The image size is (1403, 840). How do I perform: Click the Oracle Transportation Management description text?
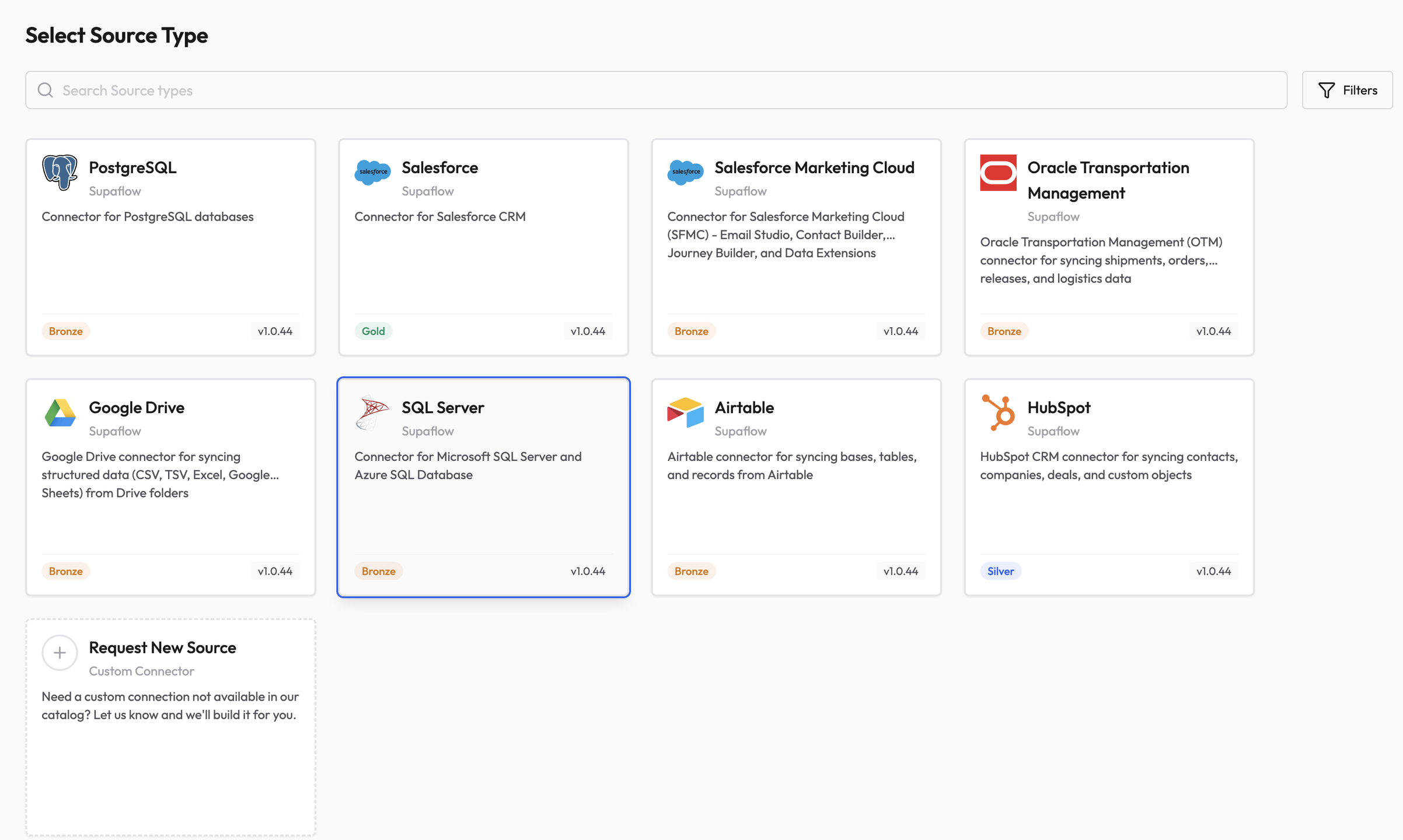[1101, 260]
